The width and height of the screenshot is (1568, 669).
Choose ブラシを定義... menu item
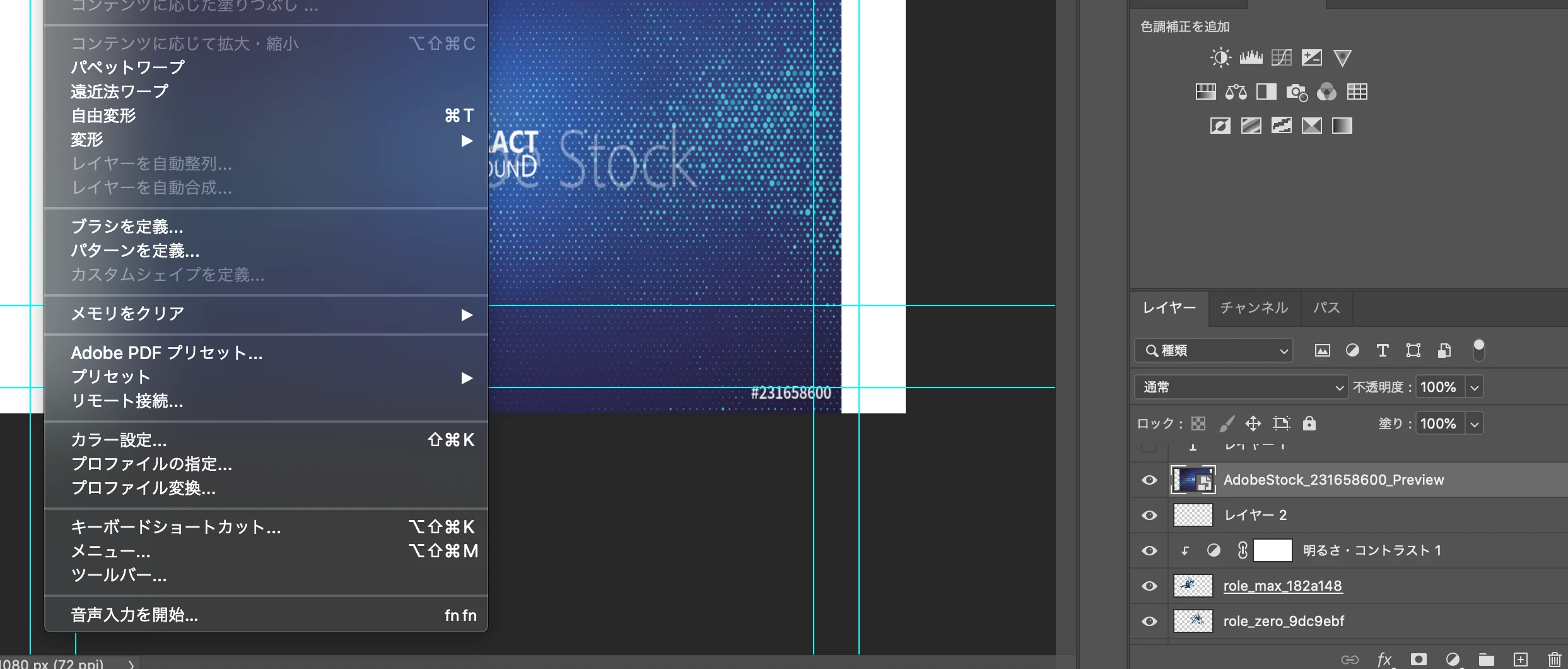(266, 227)
